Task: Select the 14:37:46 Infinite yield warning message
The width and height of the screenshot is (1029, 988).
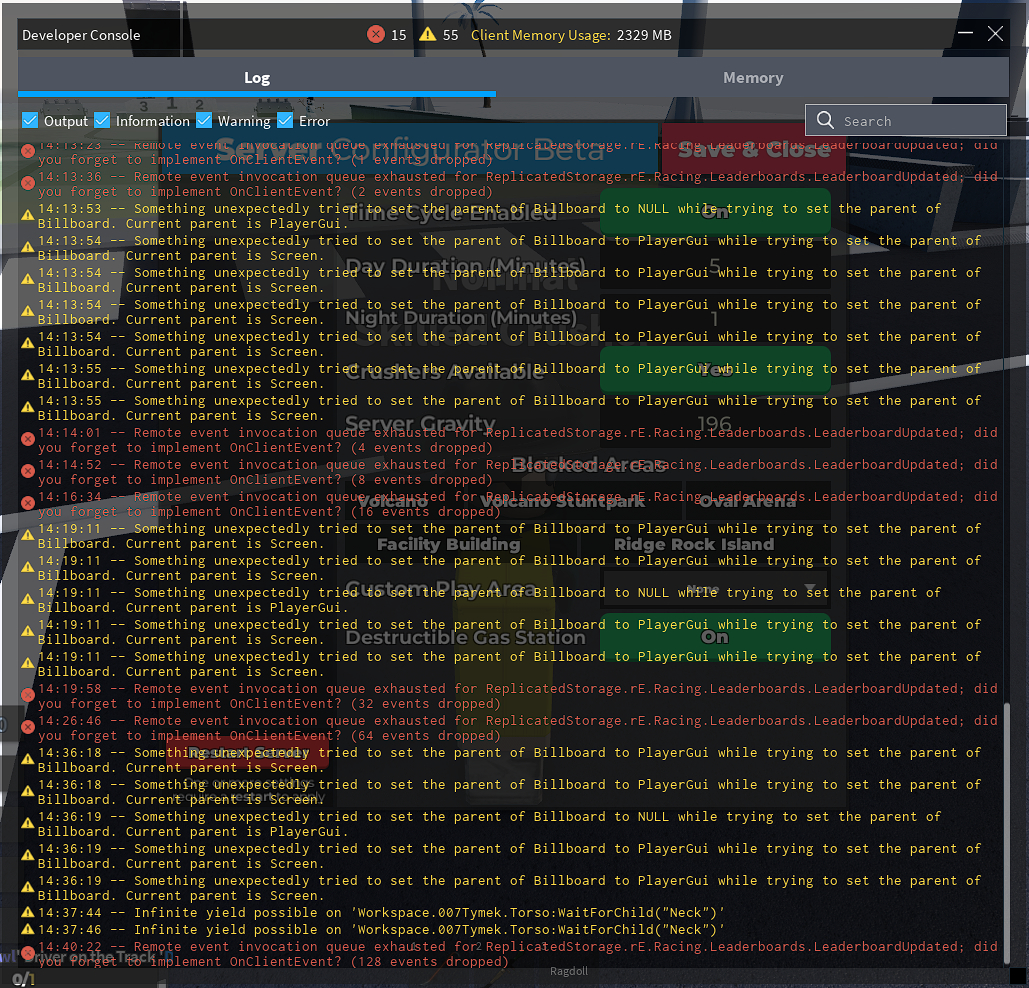Action: point(430,929)
